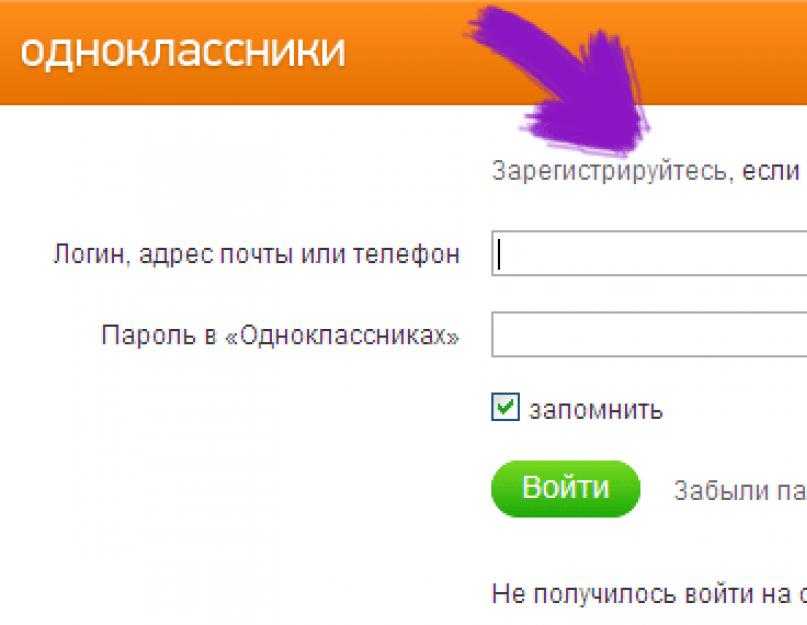Click the одноклассники logo in header
The image size is (807, 625).
182,51
